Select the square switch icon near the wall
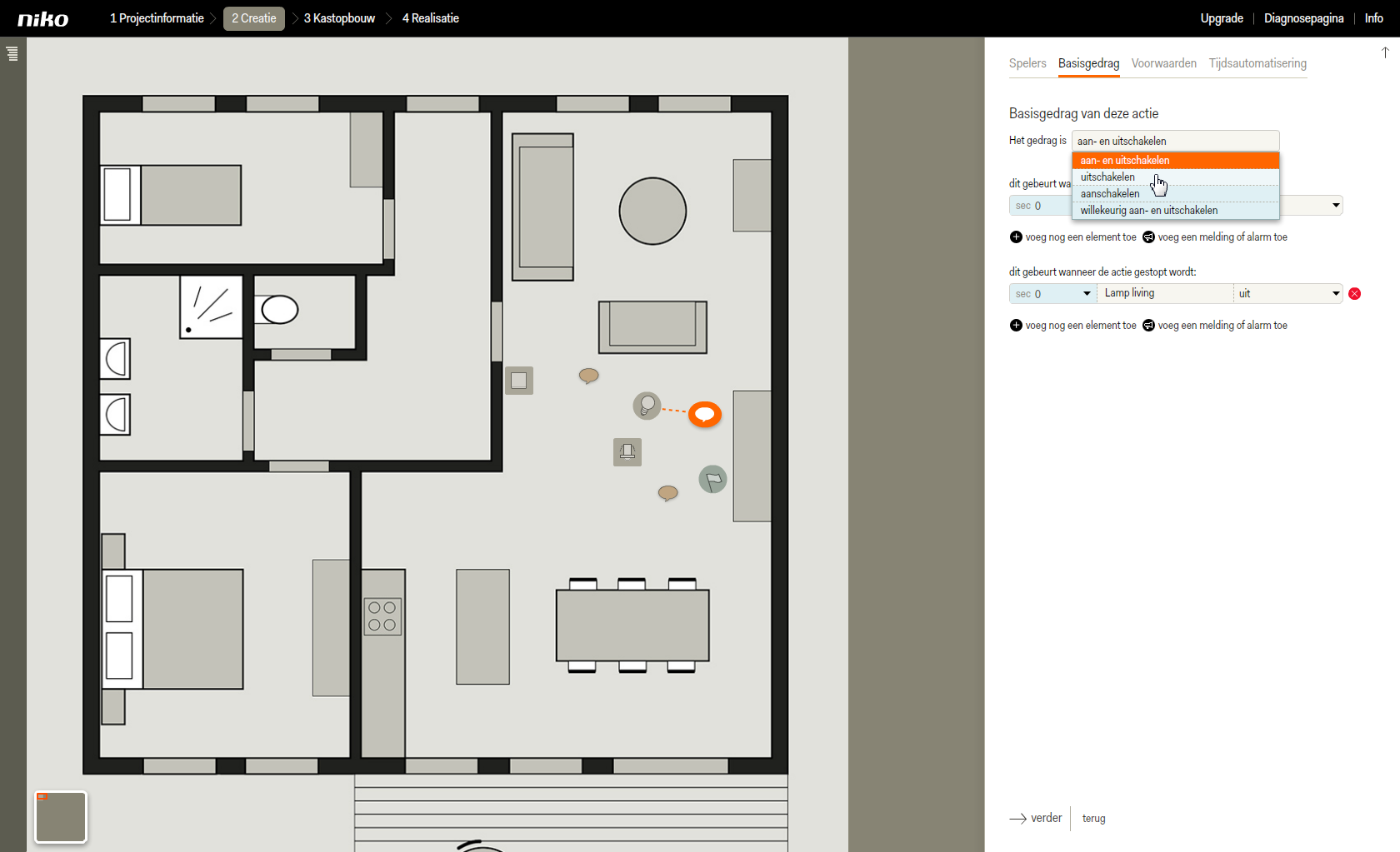1400x852 pixels. click(519, 381)
